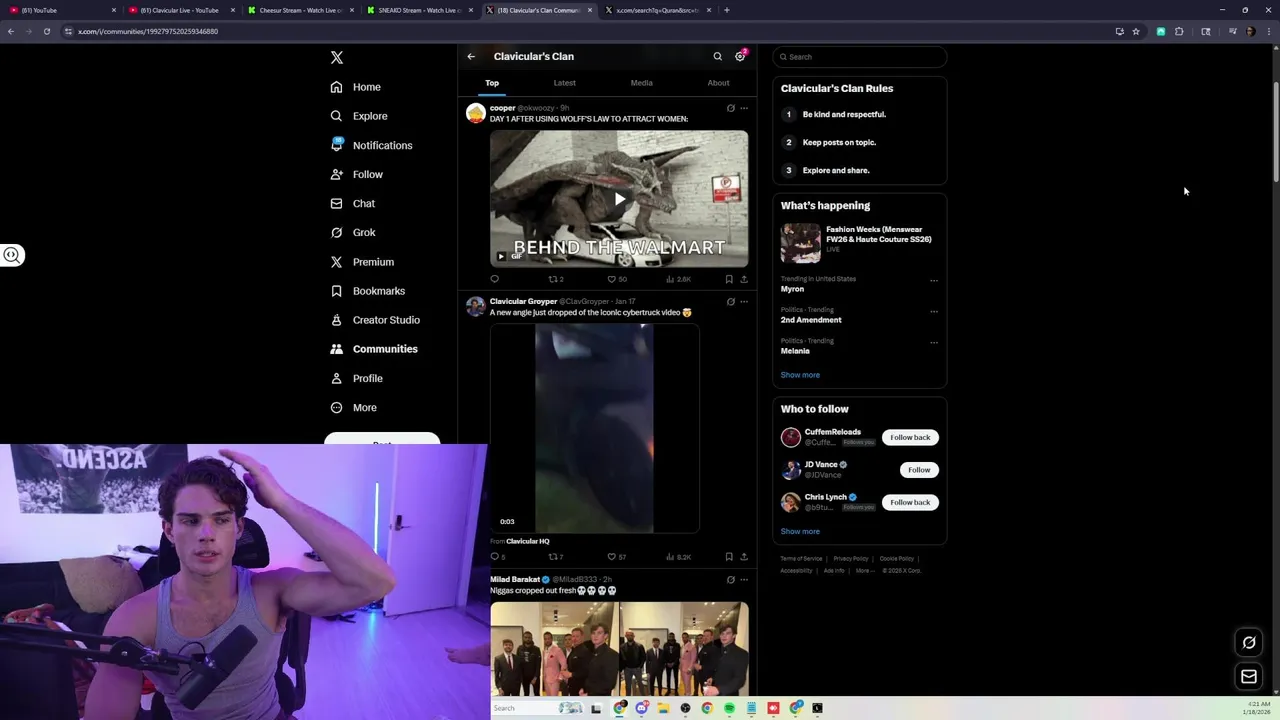This screenshot has height=720, width=1280.
Task: Bookmark this page with star icon
Action: (x=1136, y=31)
